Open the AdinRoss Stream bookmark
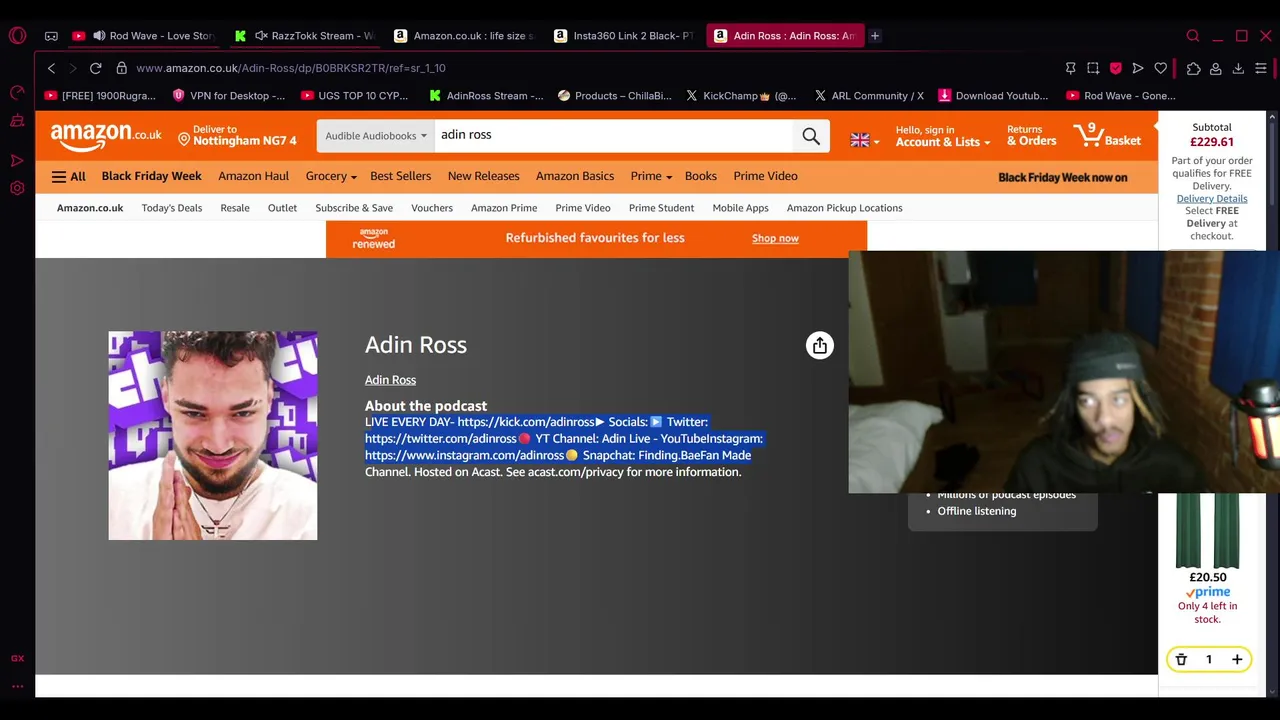1280x720 pixels. pos(486,96)
